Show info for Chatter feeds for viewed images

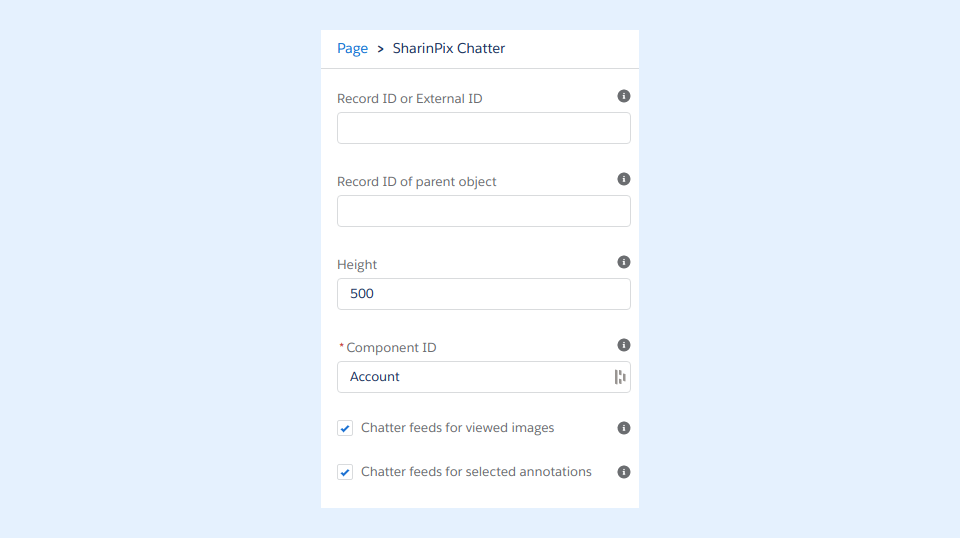click(x=624, y=428)
